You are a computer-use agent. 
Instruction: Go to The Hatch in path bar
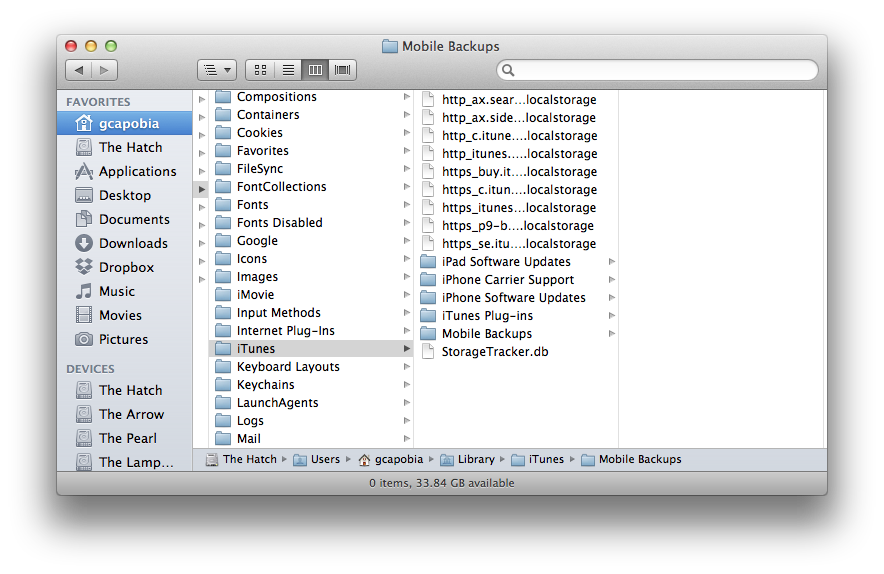tap(241, 460)
